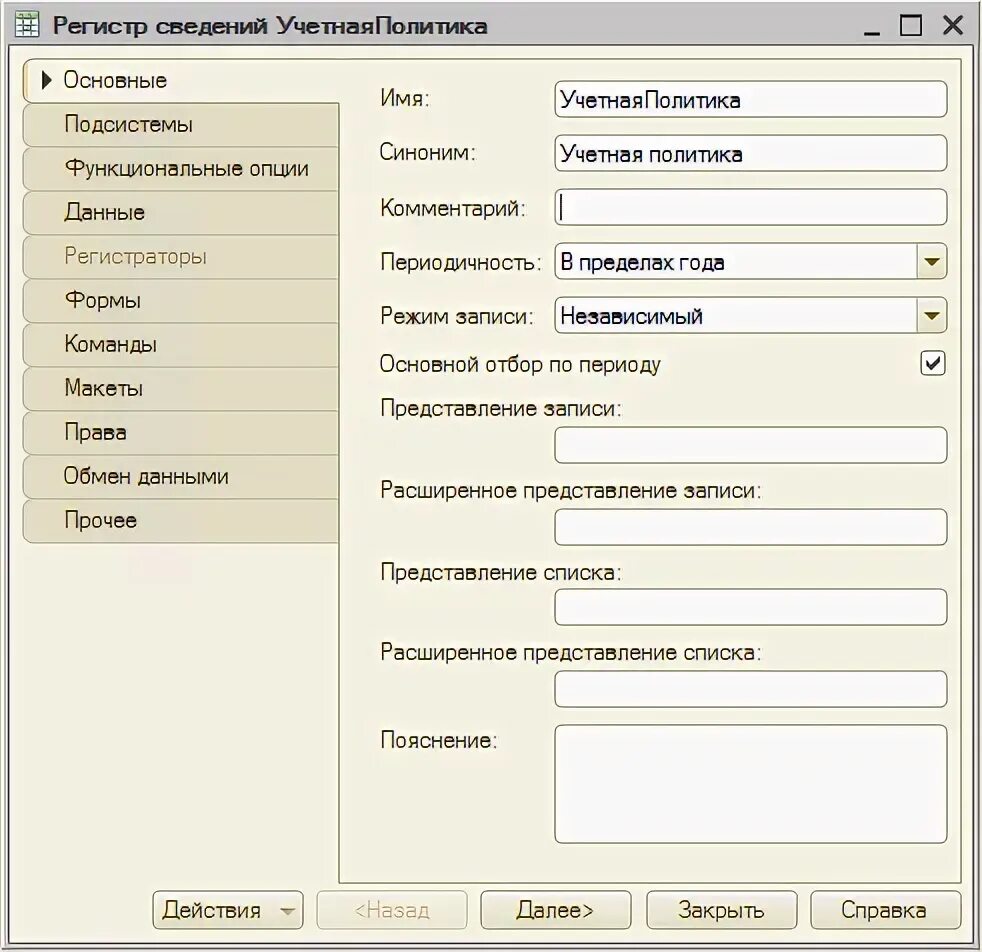Image resolution: width=982 pixels, height=952 pixels.
Task: Go to the Формы tab
Action: 180,301
